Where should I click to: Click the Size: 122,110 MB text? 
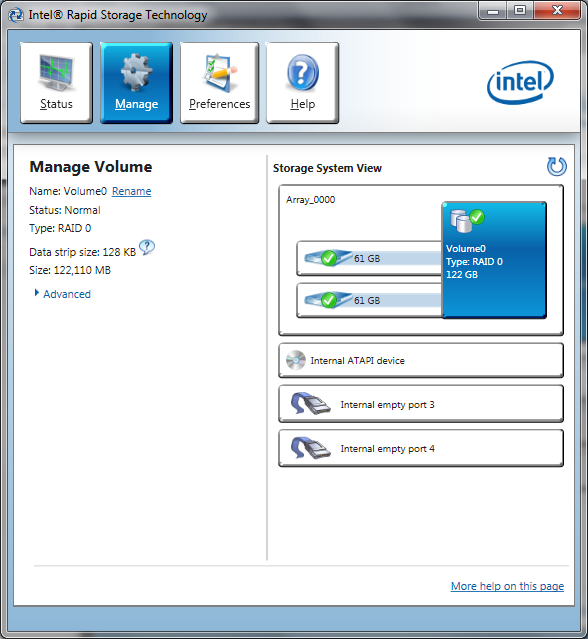pos(70,270)
